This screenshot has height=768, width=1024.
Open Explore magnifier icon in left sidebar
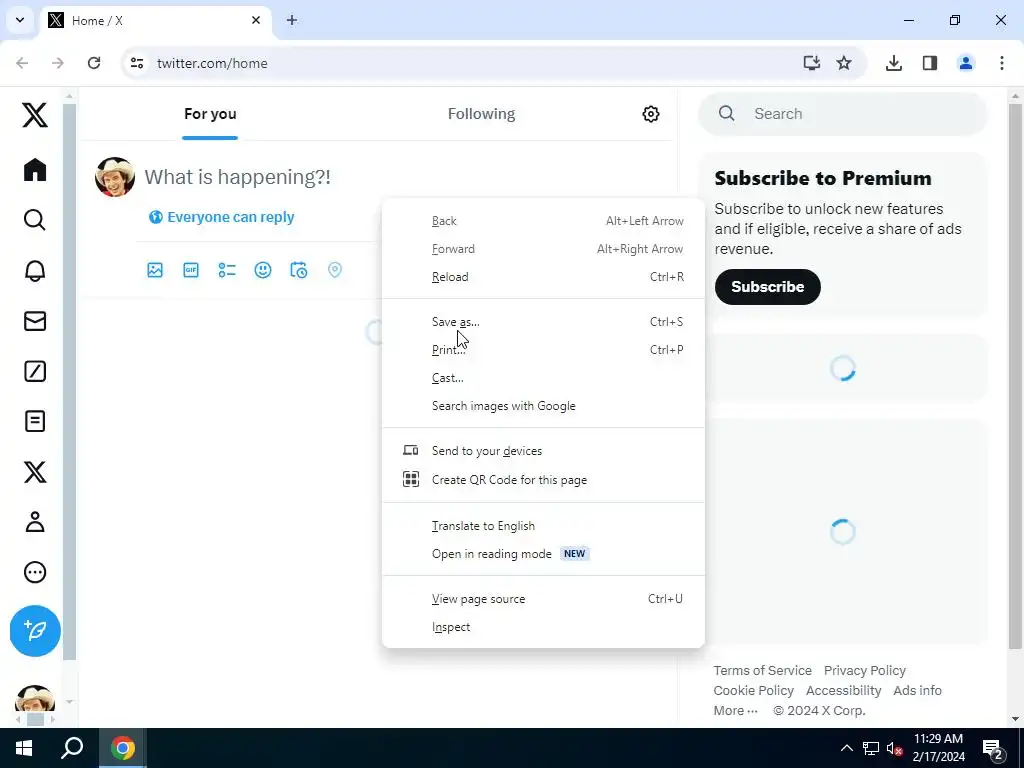point(35,220)
